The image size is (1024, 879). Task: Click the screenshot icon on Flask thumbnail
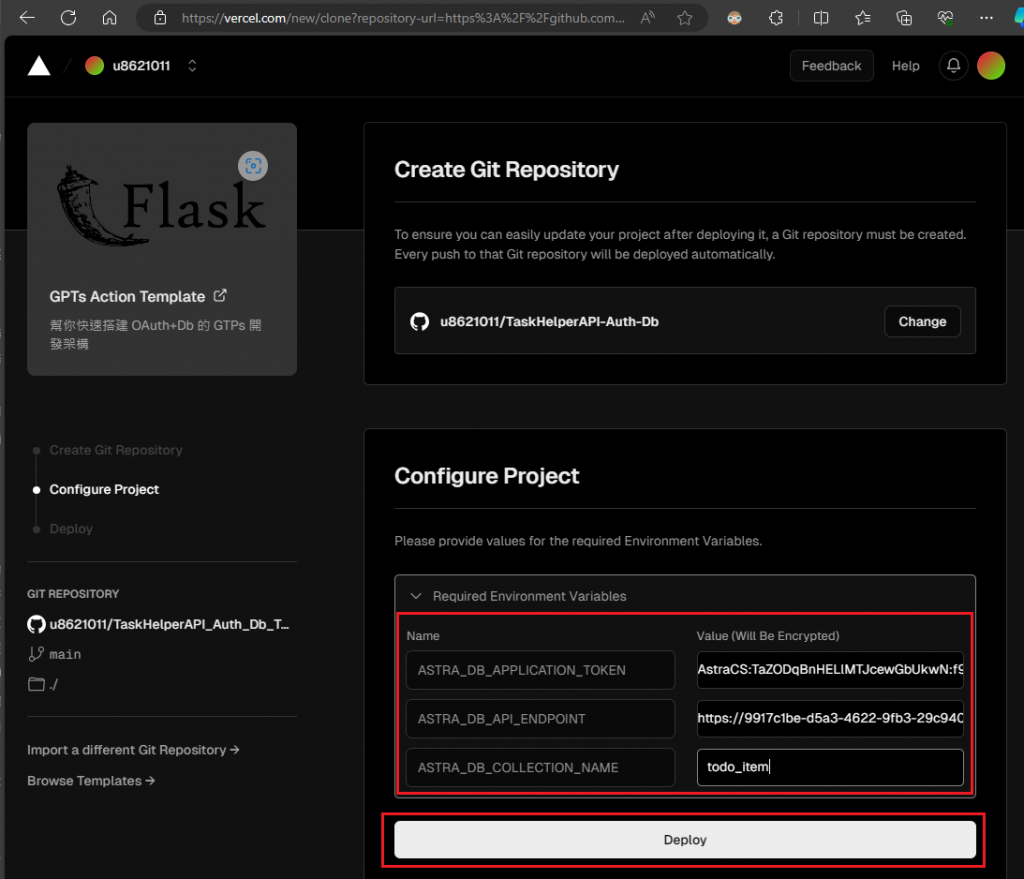253,166
